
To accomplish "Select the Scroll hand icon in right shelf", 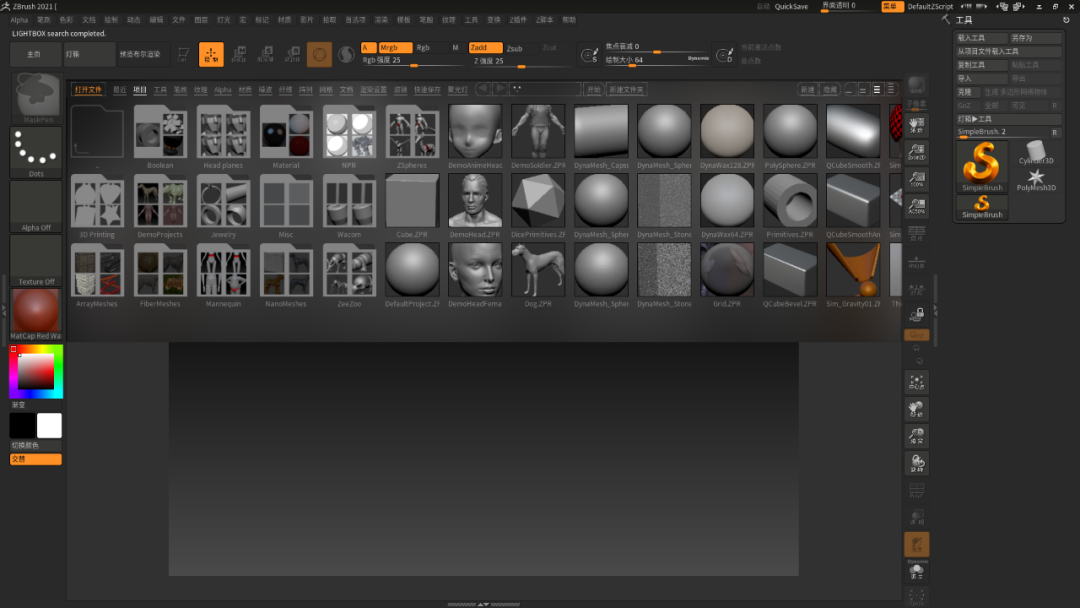I will 916,125.
